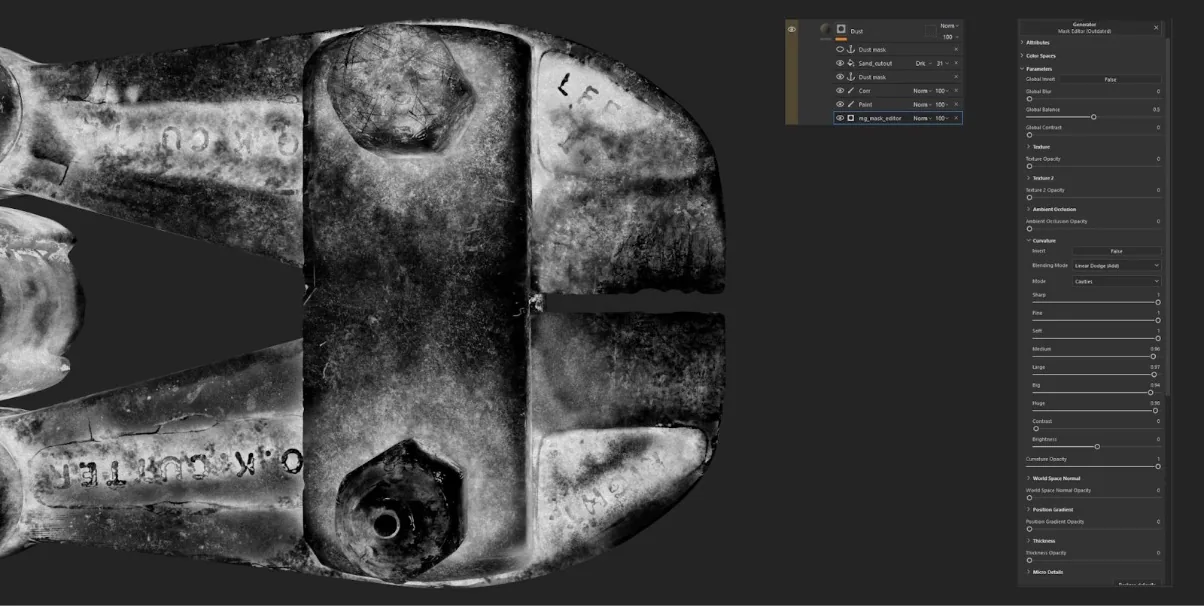Adjust the Global Contrast slider
Screen dimensions: 1204x606
(x=1093, y=135)
